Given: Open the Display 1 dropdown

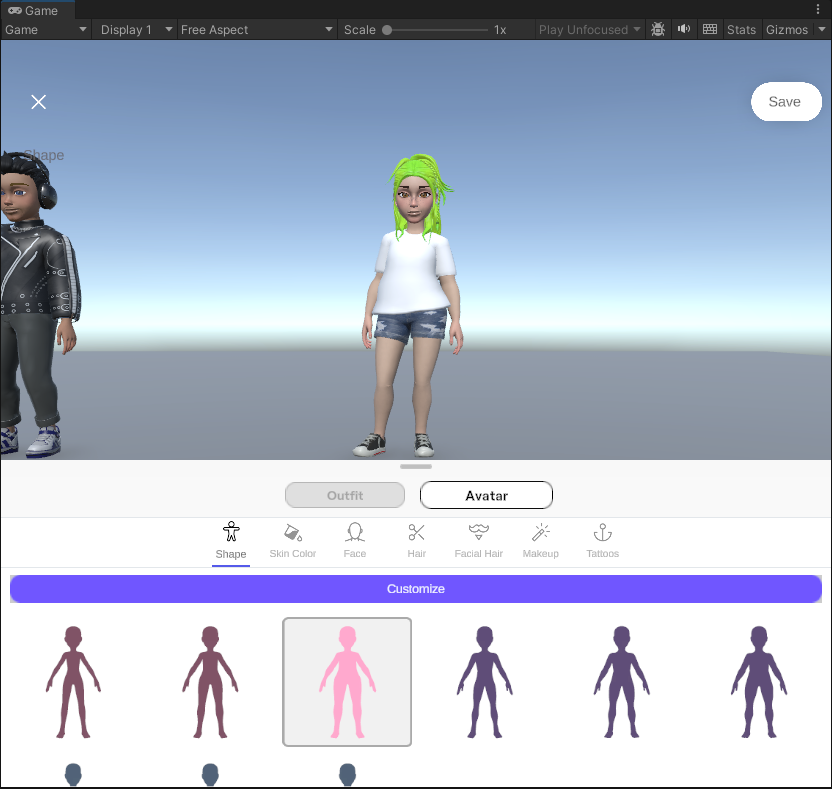Looking at the screenshot, I should point(136,30).
